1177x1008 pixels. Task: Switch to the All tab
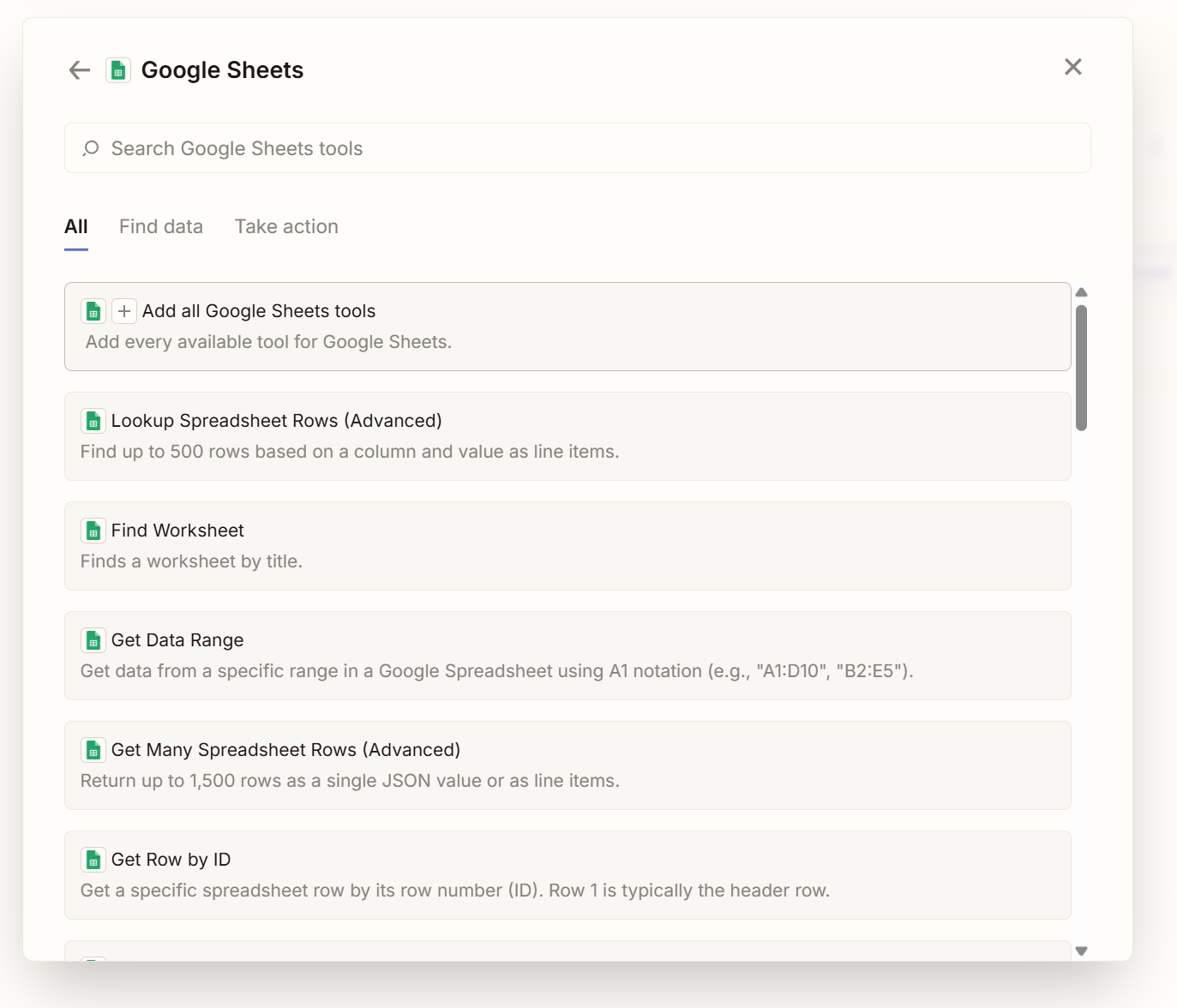click(x=76, y=227)
